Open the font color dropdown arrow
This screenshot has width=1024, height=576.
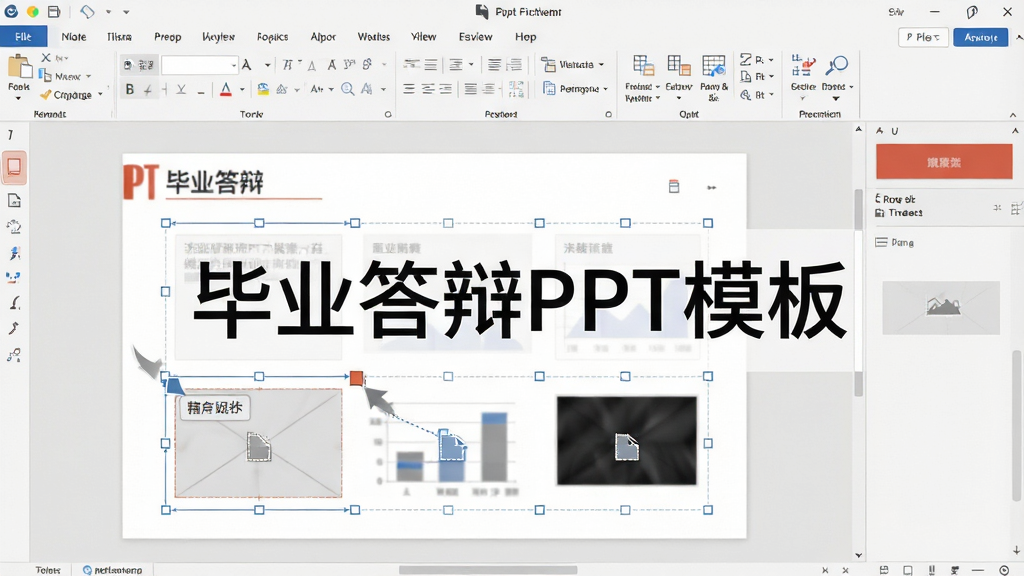click(x=242, y=89)
